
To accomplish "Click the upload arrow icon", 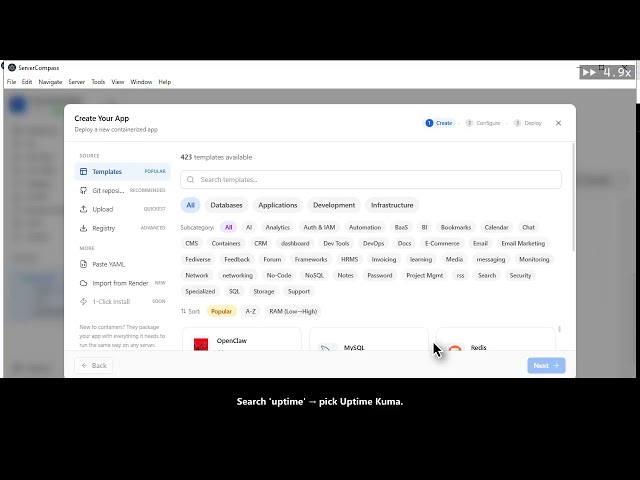I will [x=83, y=209].
